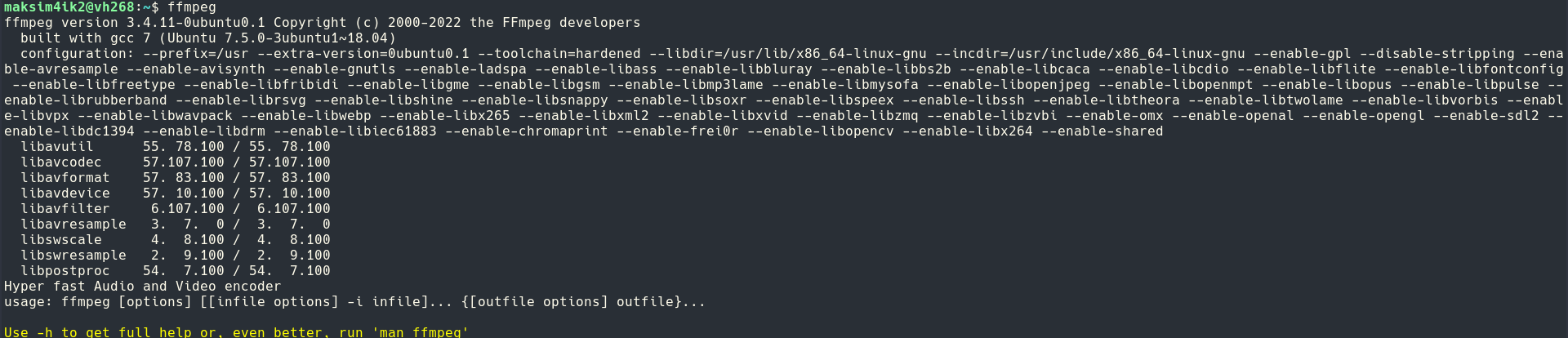The image size is (1568, 338).
Task: Click the libavformat library row name
Action: (65, 178)
